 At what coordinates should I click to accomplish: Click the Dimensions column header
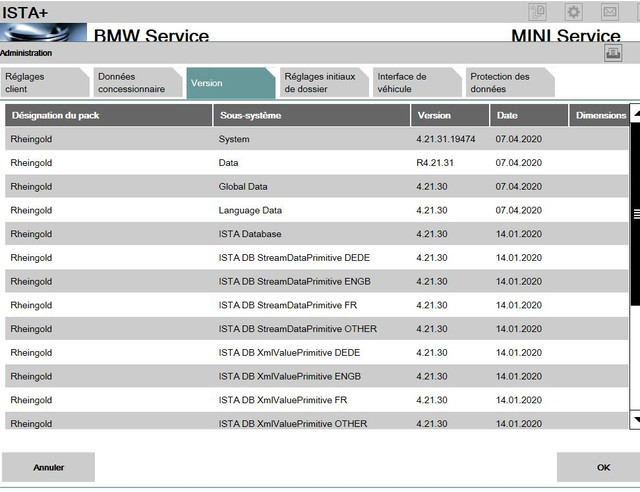[x=599, y=115]
